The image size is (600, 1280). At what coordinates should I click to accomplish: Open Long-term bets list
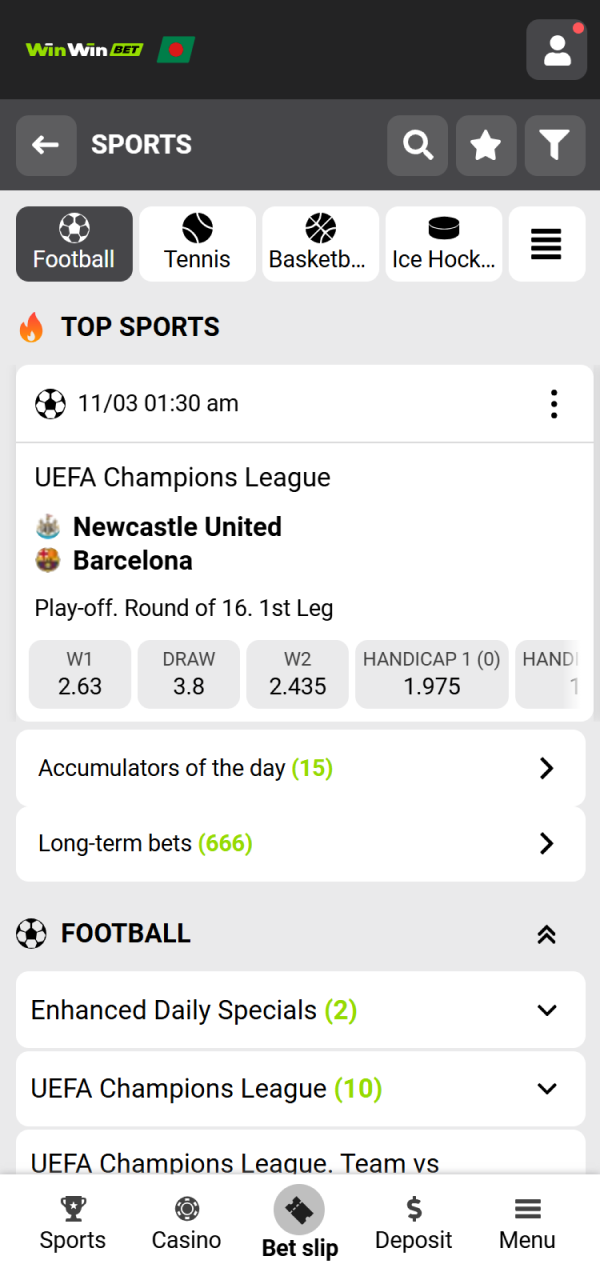click(x=300, y=843)
